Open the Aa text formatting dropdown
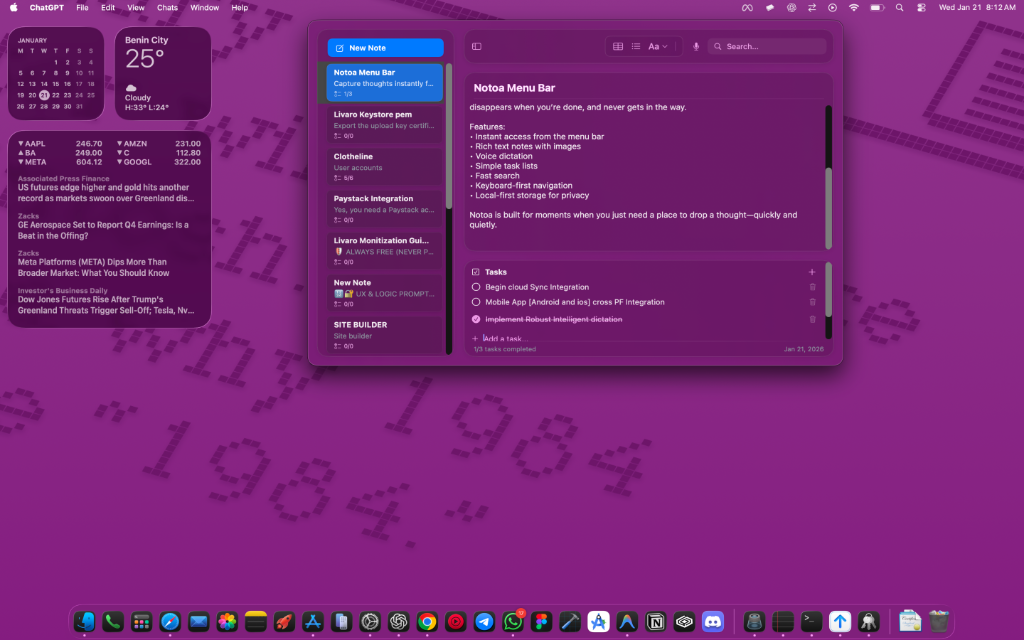The image size is (1024, 640). click(656, 46)
